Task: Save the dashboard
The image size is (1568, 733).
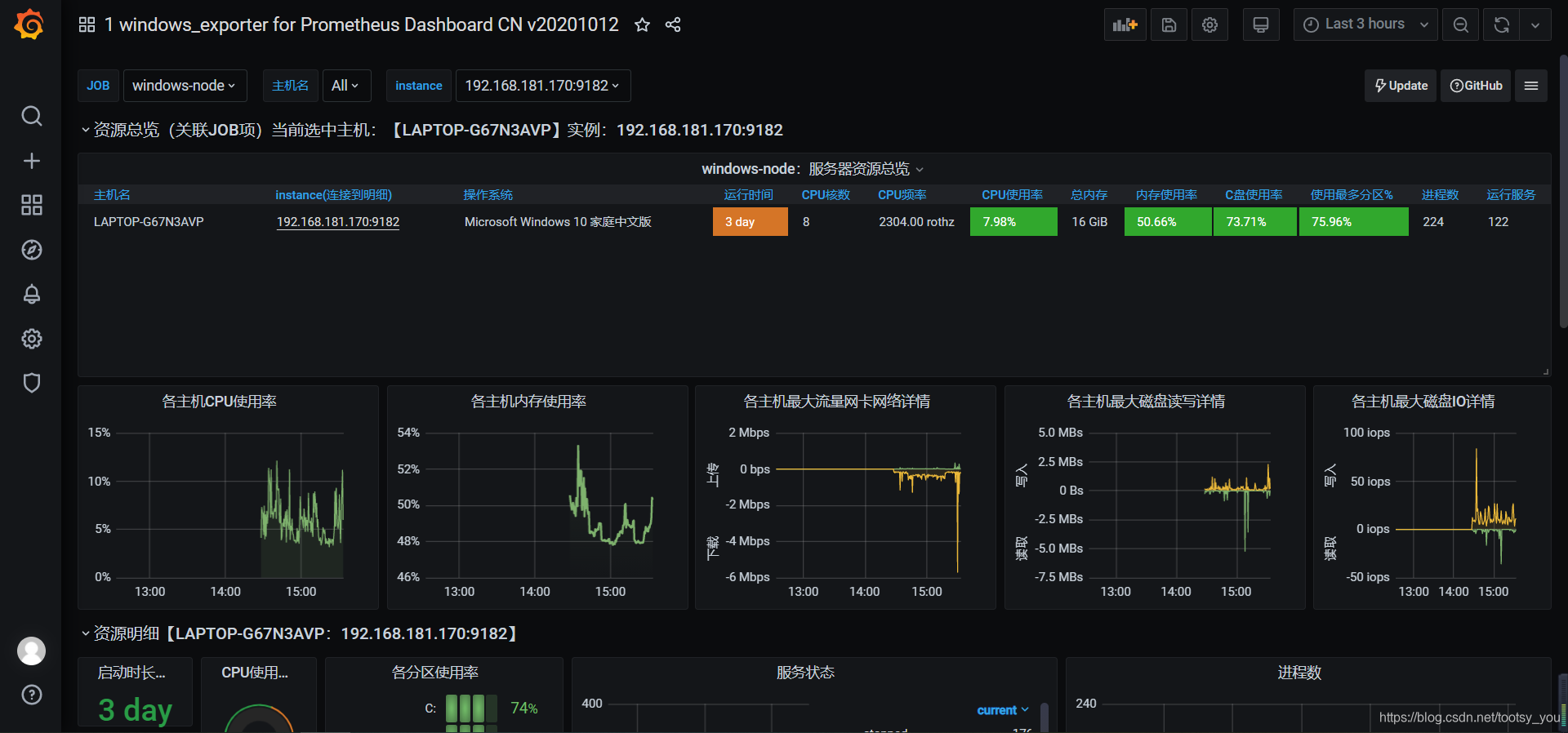Action: point(1169,24)
